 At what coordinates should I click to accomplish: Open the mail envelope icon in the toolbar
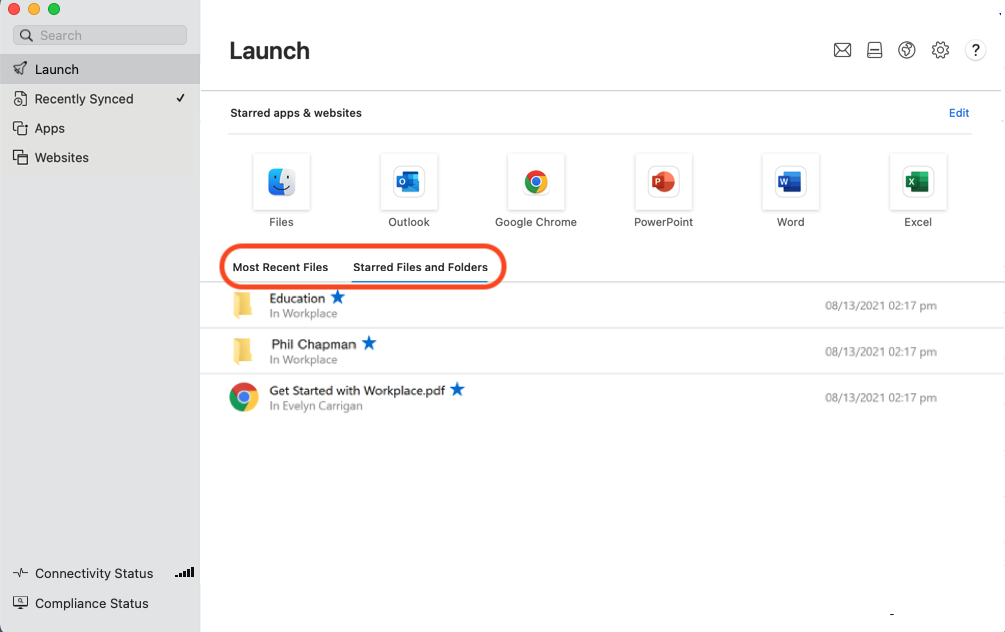pyautogui.click(x=843, y=50)
